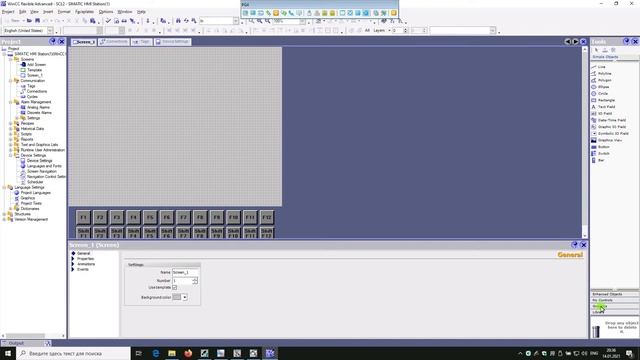Select the Graphic IO Field object
Viewport: 640px width, 360px height.
pyautogui.click(x=611, y=127)
